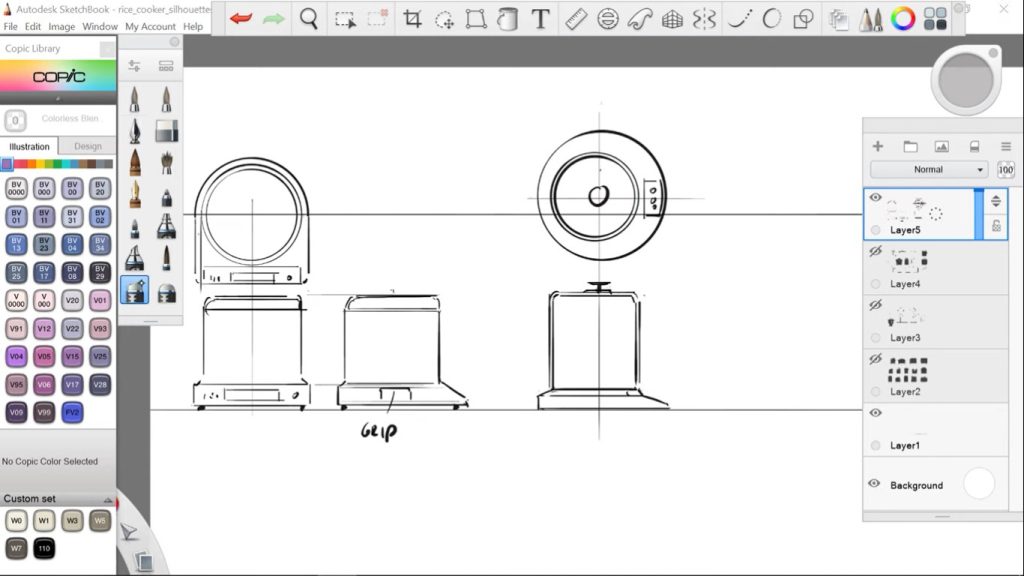Open the brush library double-brush icon
Screen dimensions: 1024x576
pyautogui.click(x=870, y=19)
